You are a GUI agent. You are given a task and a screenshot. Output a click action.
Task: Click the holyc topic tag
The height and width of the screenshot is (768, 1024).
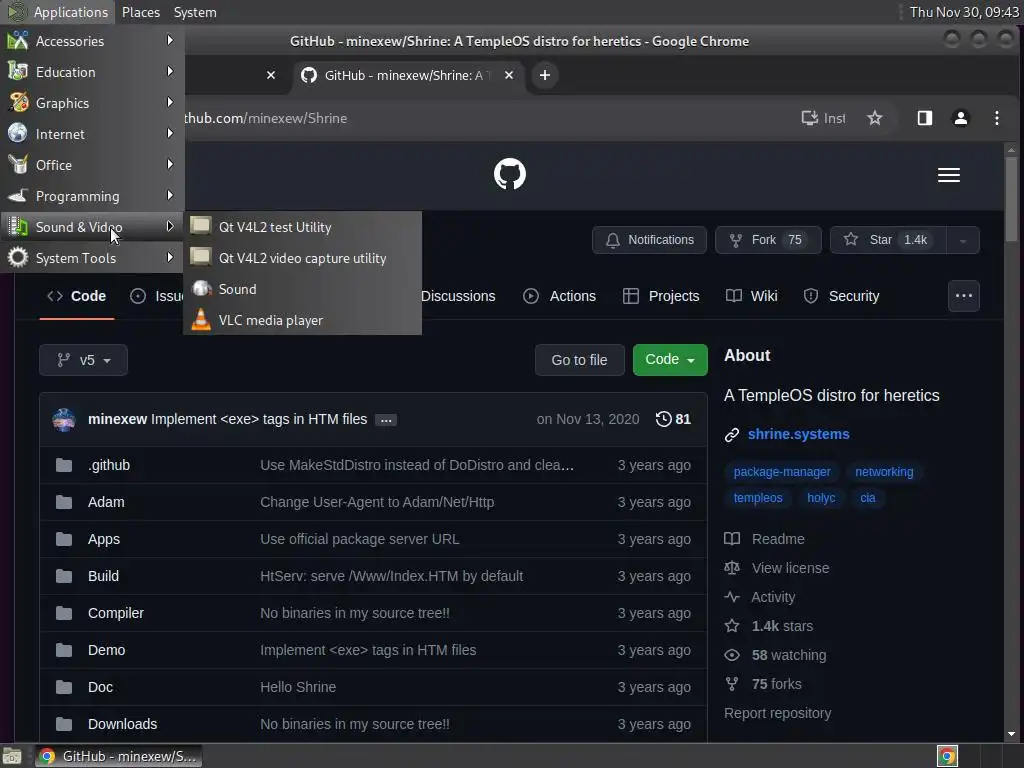click(x=821, y=498)
